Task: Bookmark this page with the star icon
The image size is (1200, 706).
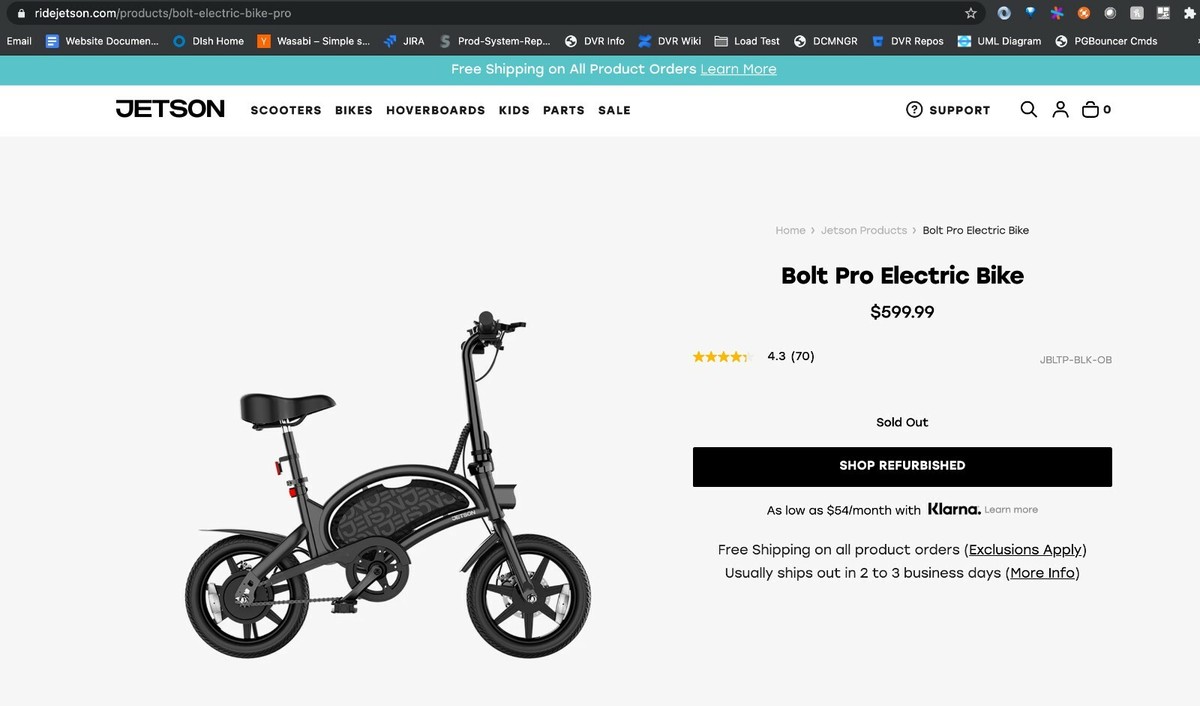Action: pyautogui.click(x=970, y=13)
